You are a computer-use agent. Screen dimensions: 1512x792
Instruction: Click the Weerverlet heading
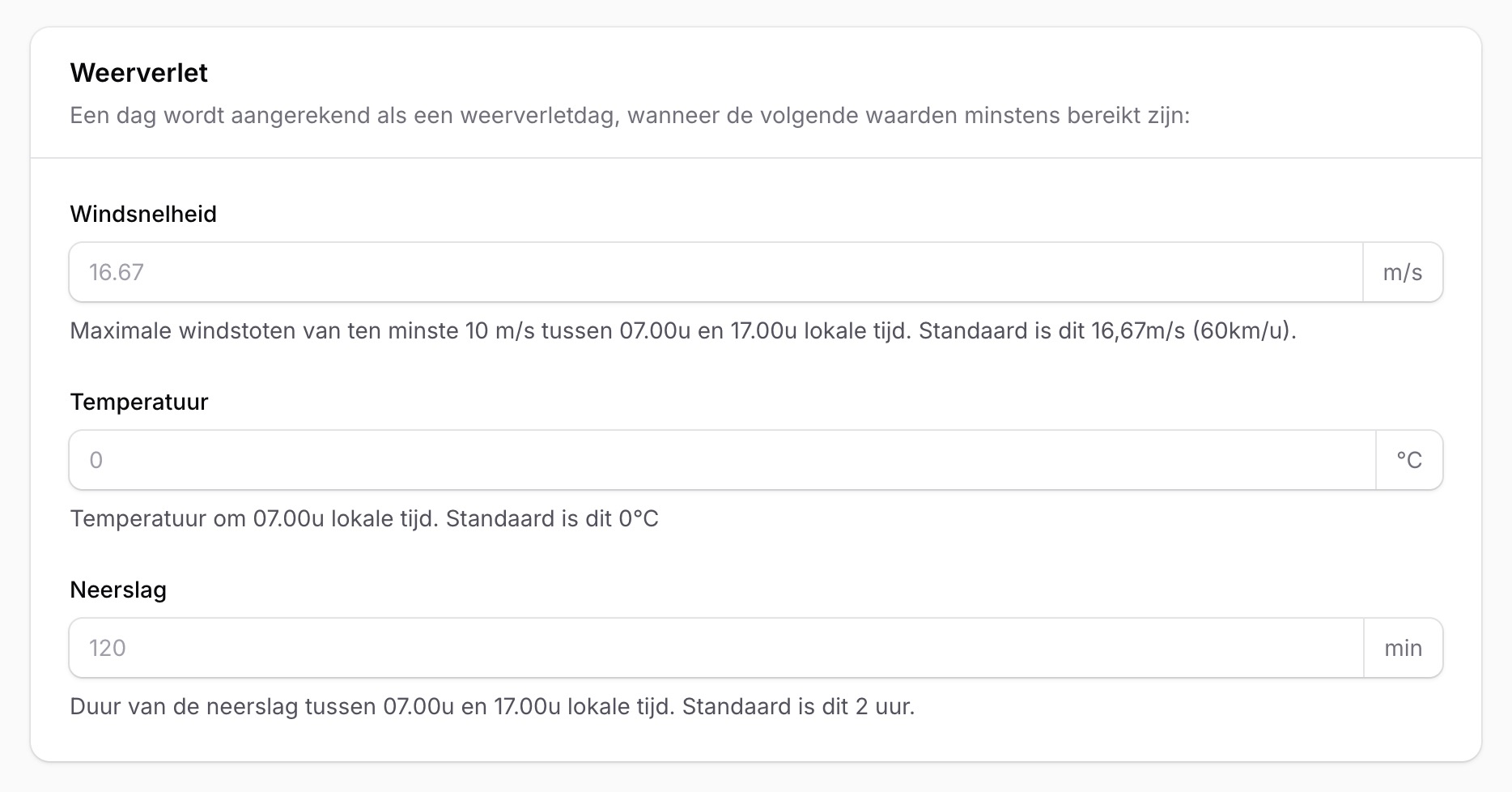coord(139,73)
